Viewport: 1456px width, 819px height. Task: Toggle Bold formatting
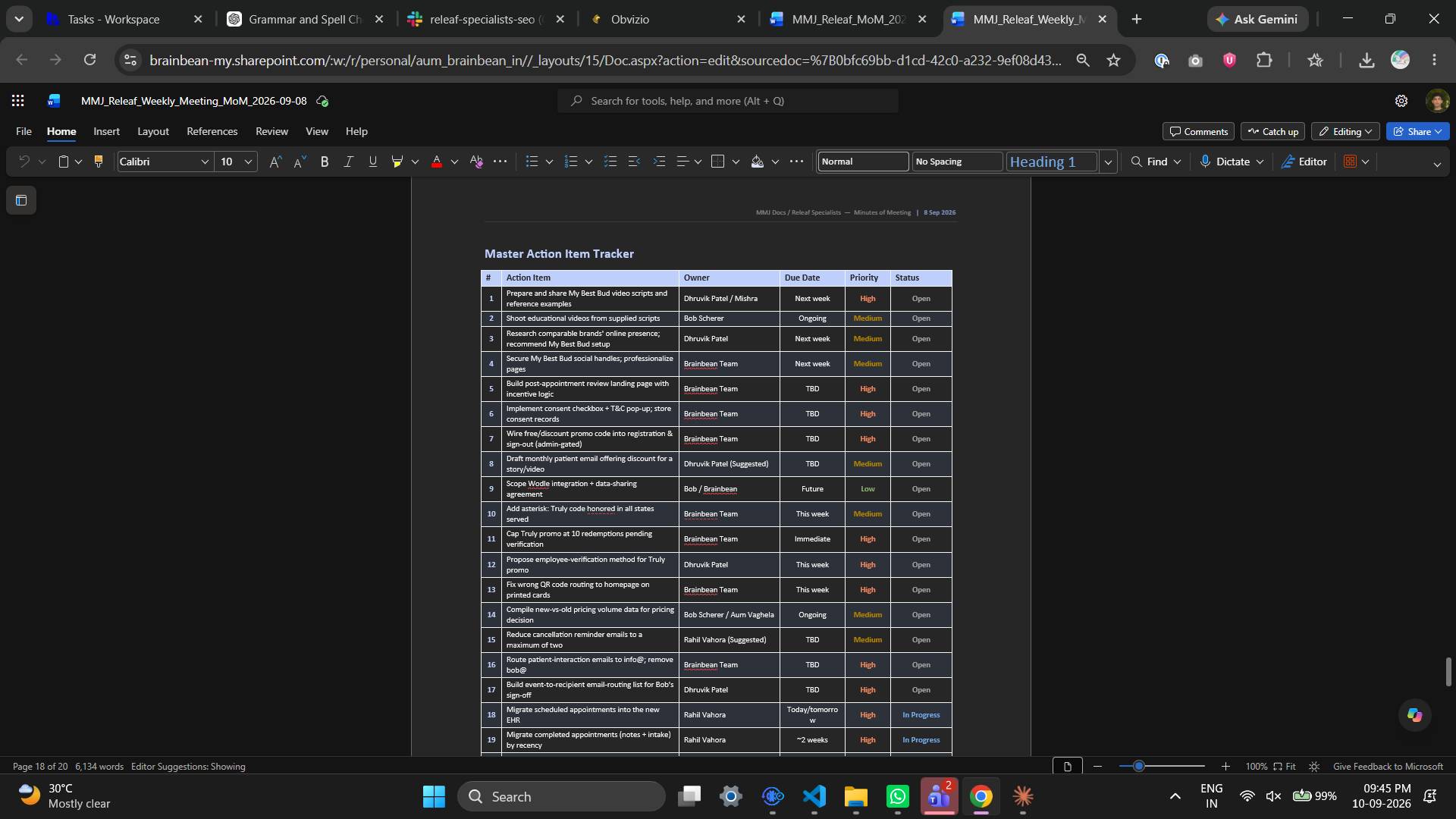click(x=325, y=162)
